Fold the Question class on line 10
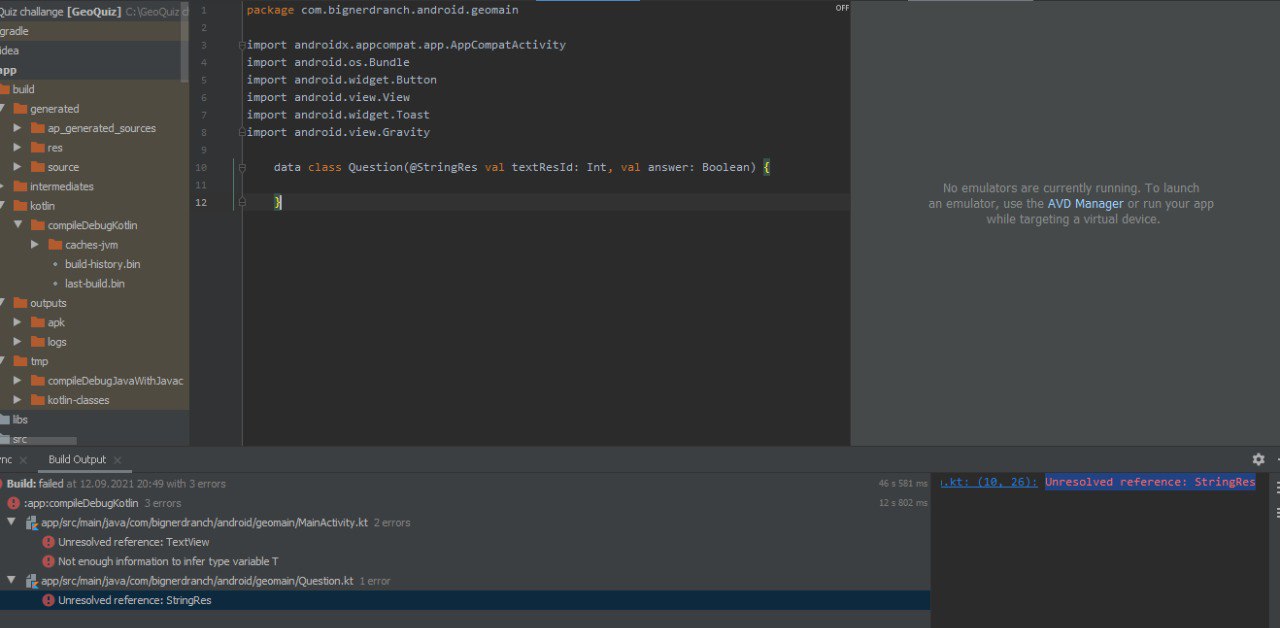 pos(242,167)
